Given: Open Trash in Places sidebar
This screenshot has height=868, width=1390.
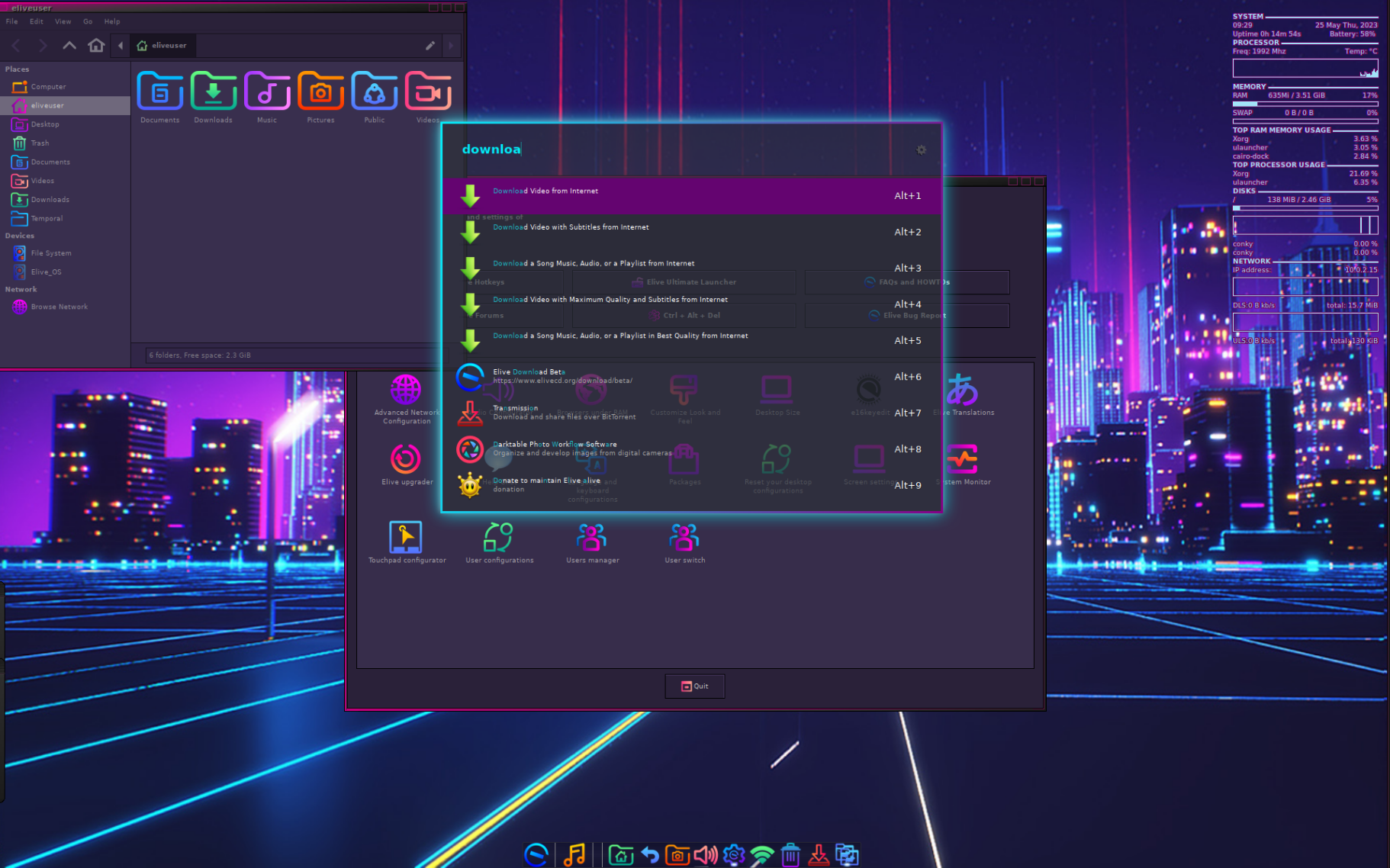Looking at the screenshot, I should [x=65, y=143].
